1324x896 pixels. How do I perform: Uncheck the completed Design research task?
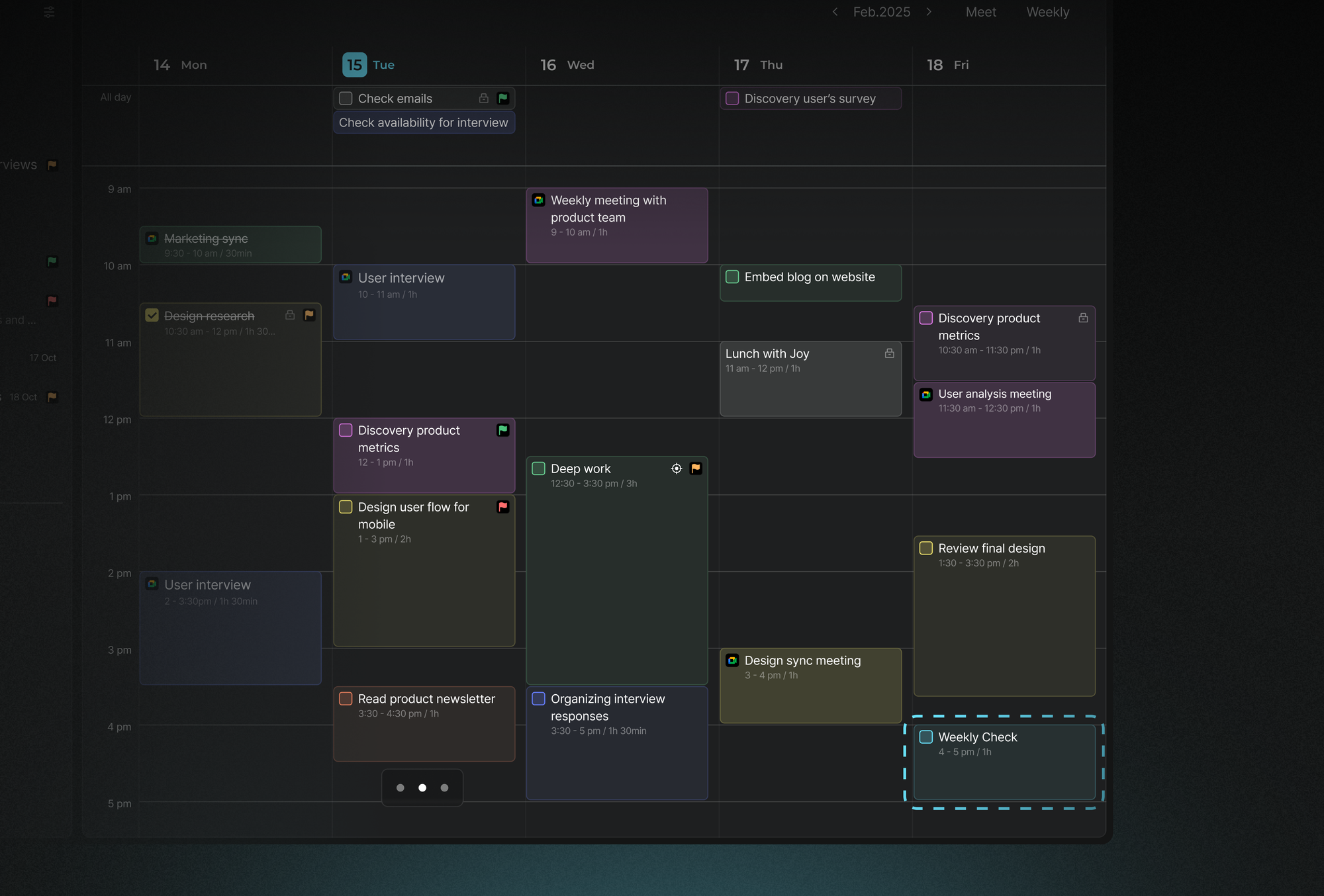(x=152, y=316)
